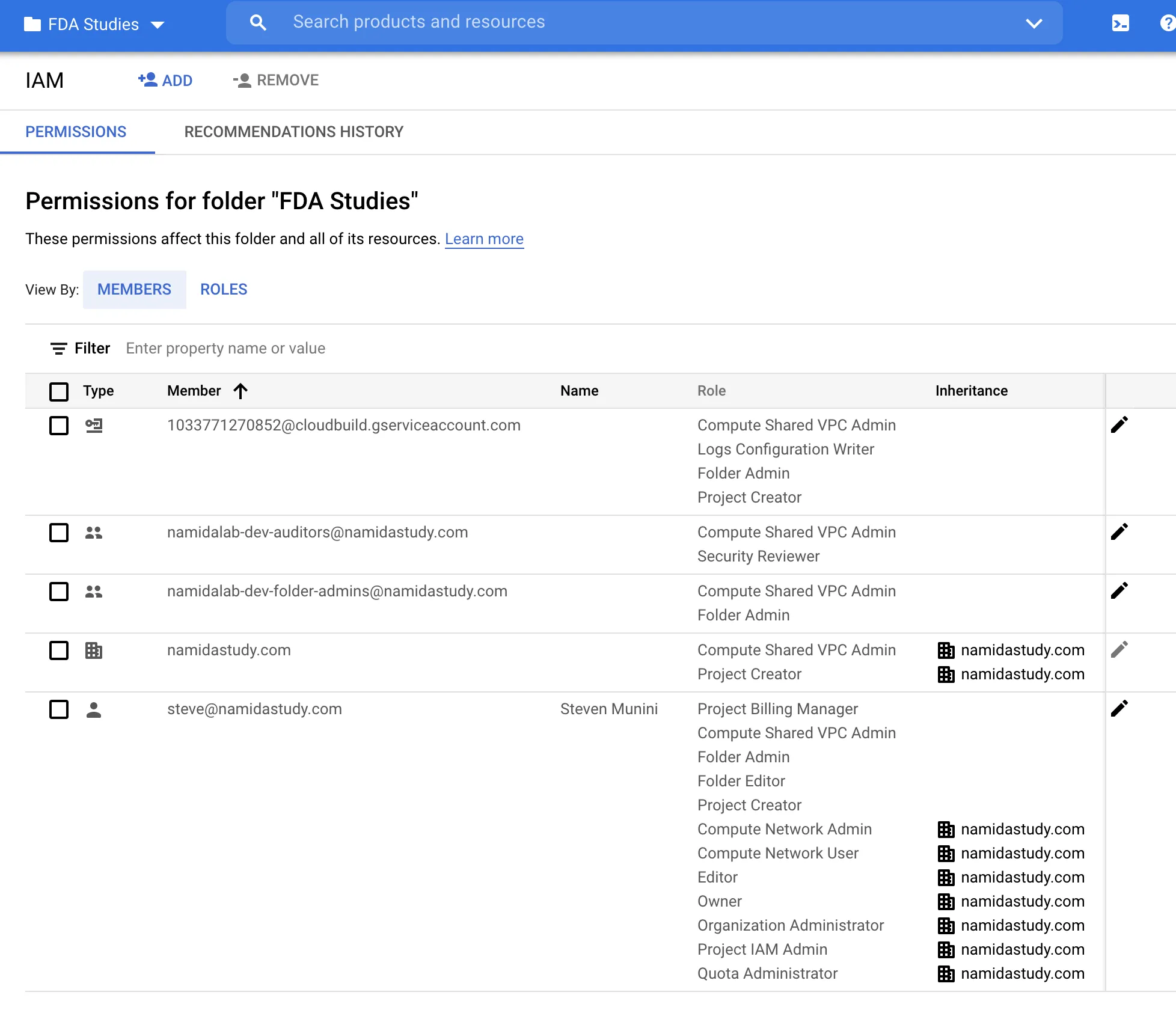Sort by Member column arrow
Screen dimensions: 1176x1022
[240, 391]
